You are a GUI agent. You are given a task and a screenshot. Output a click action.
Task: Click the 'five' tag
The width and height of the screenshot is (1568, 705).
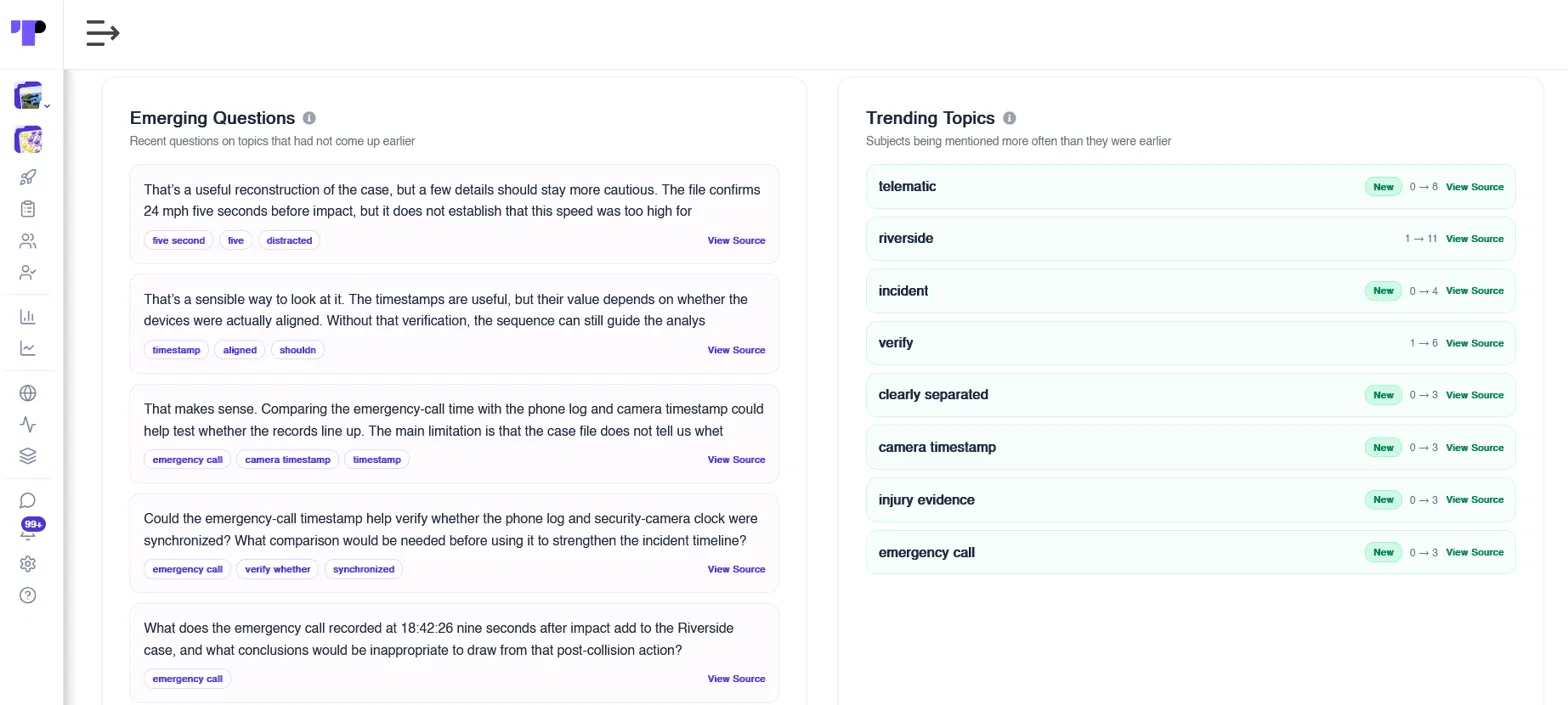tap(236, 240)
